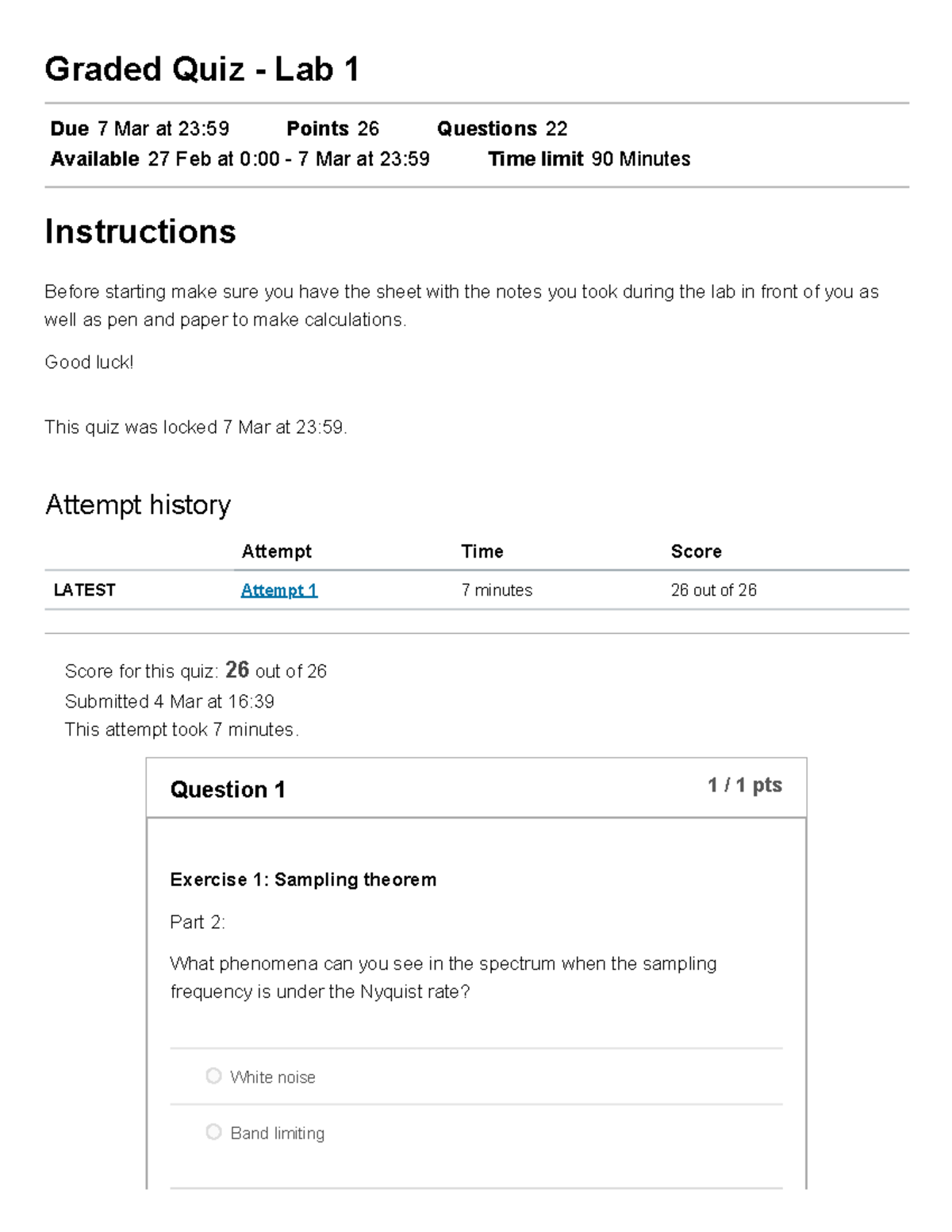
Task: Click the Exercise 1: Sampling theorem heading
Action: click(x=303, y=879)
